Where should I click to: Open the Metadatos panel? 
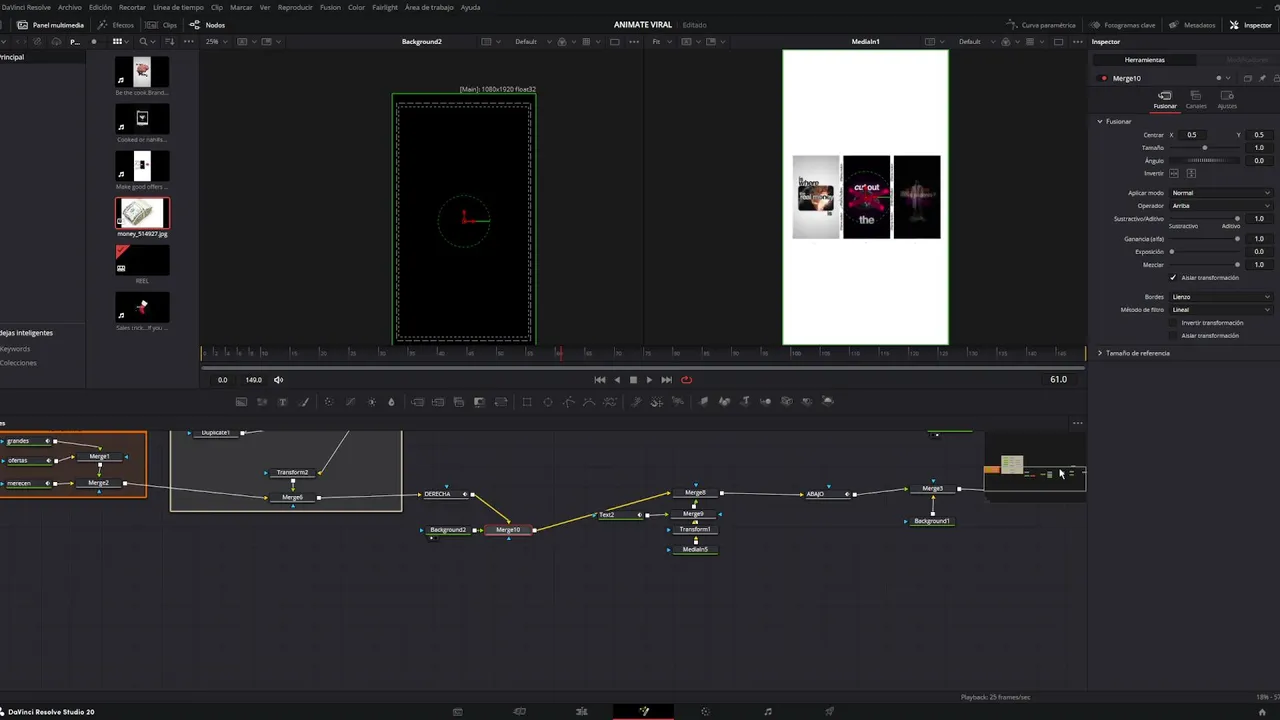1193,25
